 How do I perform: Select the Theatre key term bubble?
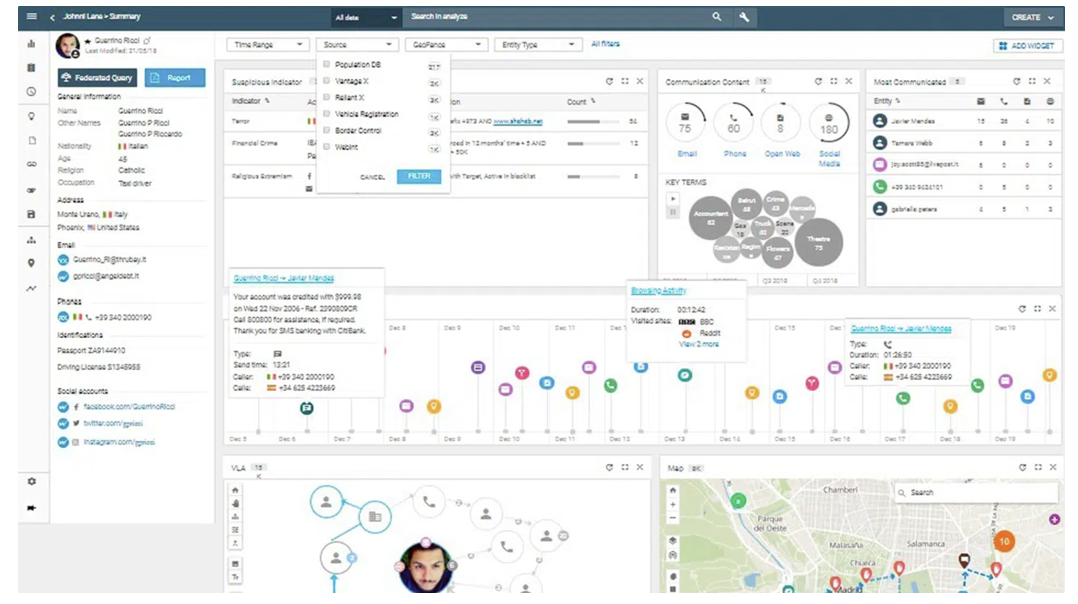818,243
